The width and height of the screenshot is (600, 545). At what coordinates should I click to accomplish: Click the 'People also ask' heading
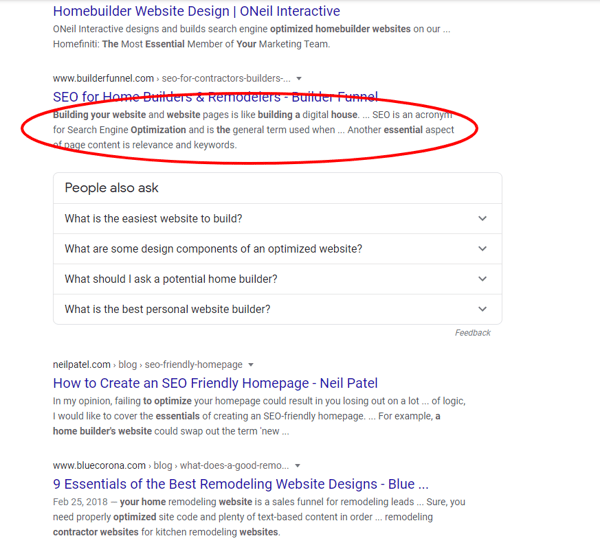[111, 188]
